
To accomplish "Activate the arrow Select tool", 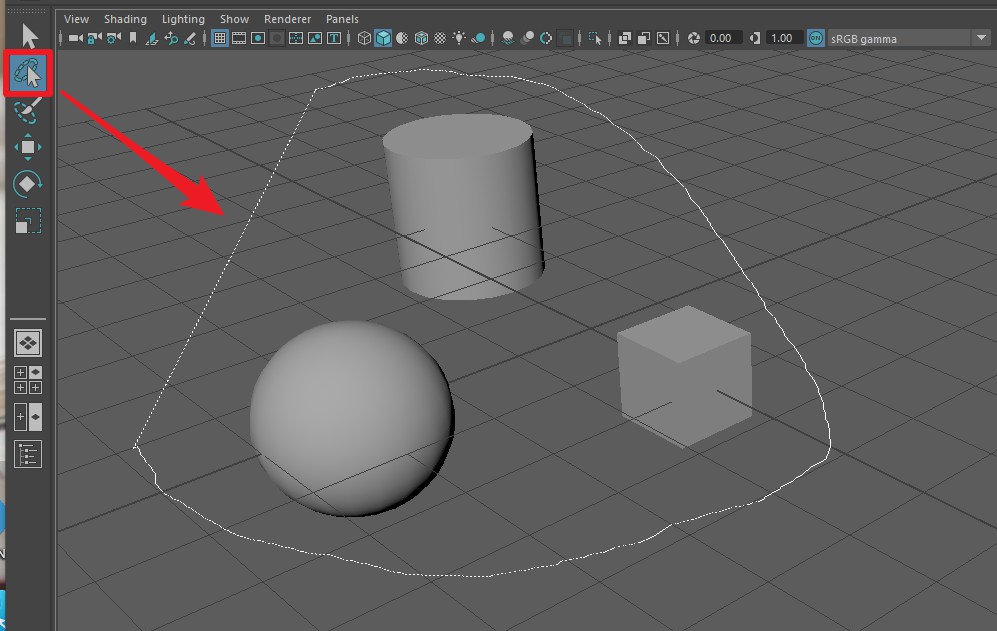I will coord(29,37).
